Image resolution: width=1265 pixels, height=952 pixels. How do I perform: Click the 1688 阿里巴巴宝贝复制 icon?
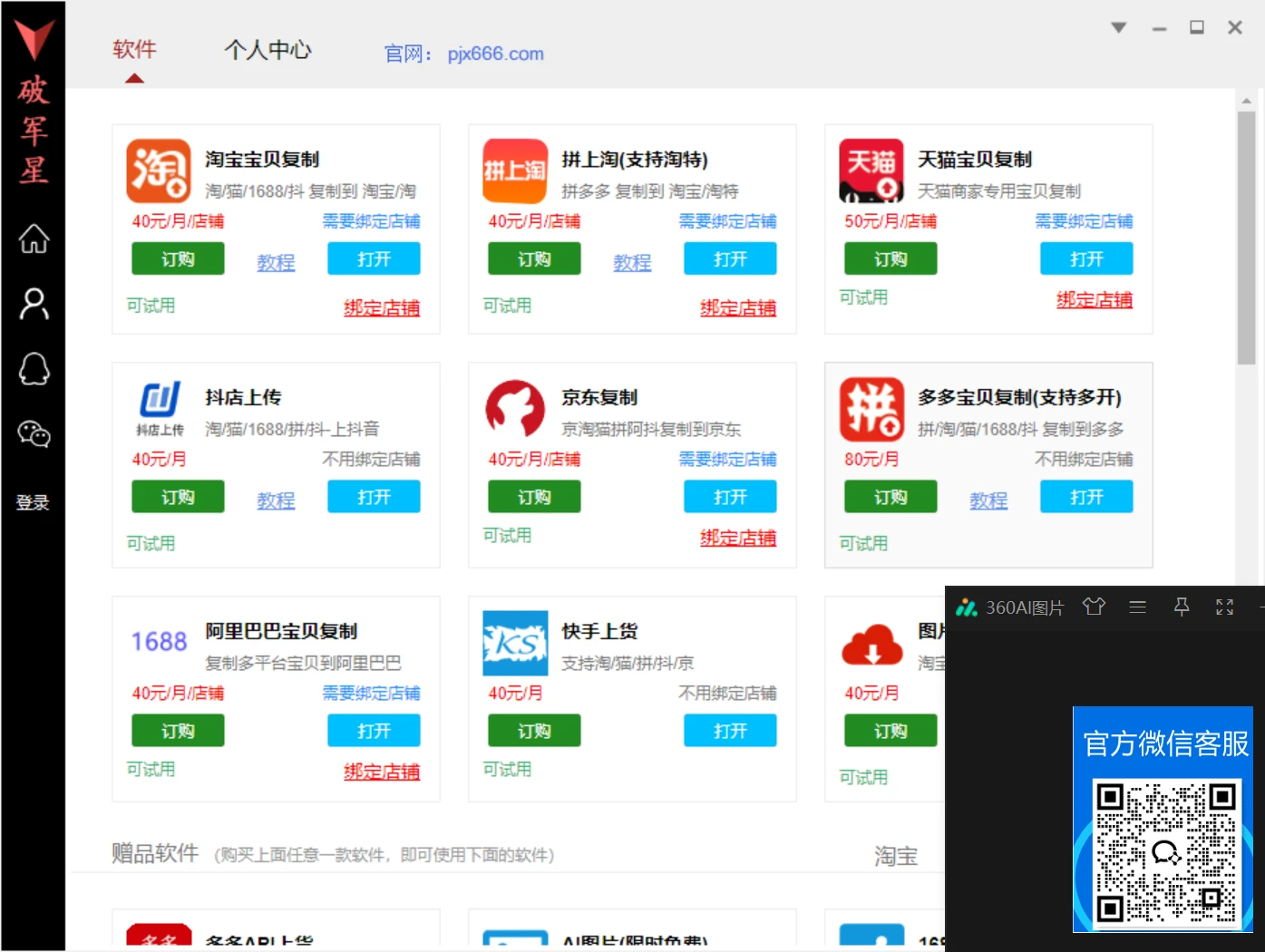click(x=159, y=642)
